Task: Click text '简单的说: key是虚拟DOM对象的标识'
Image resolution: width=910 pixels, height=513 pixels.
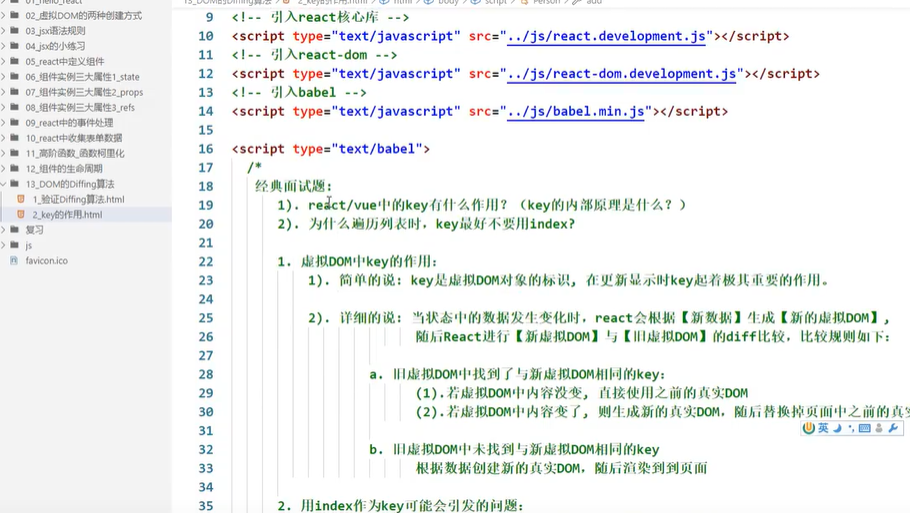Action: point(454,280)
